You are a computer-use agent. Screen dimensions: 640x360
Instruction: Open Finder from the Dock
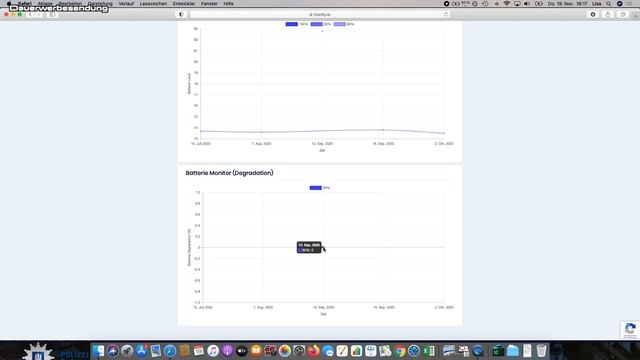click(98, 351)
